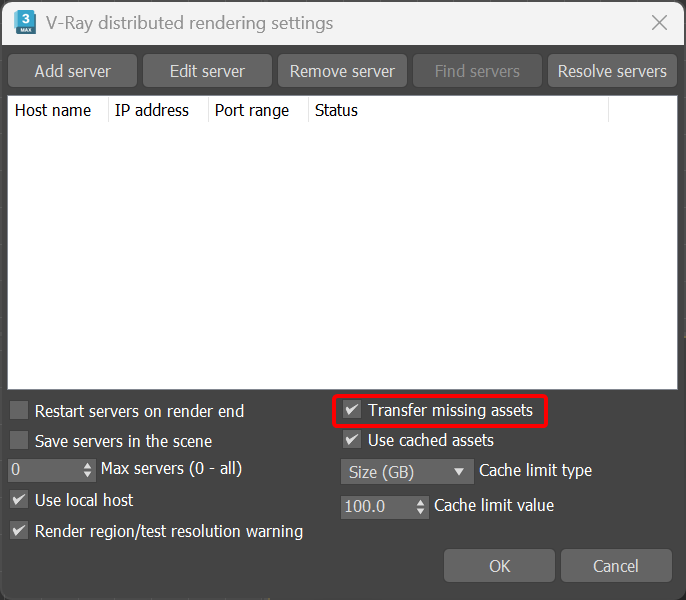Viewport: 686px width, 600px height.
Task: Click Remove server
Action: [x=342, y=71]
